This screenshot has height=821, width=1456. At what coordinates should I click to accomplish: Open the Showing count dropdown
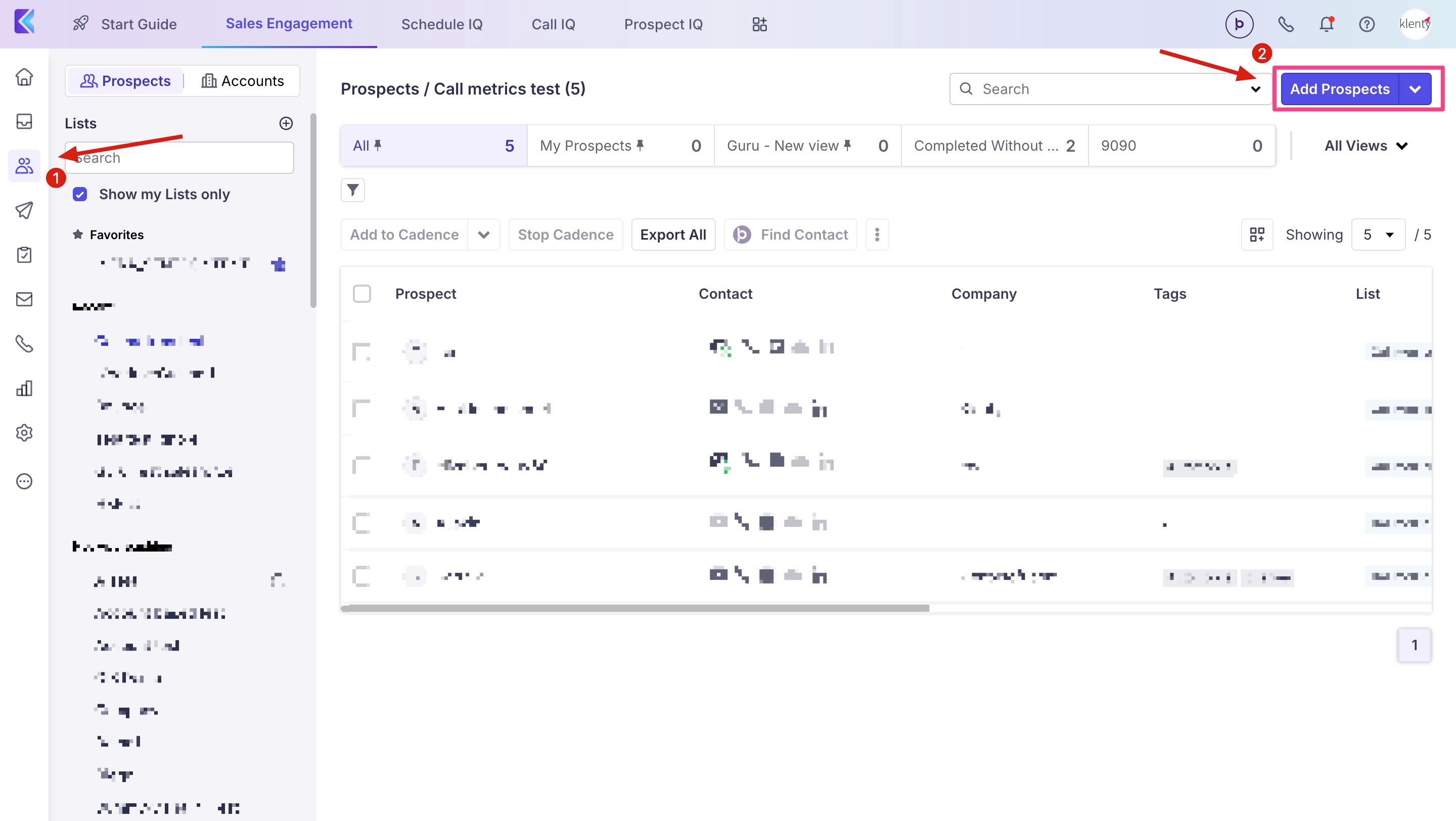click(1378, 235)
